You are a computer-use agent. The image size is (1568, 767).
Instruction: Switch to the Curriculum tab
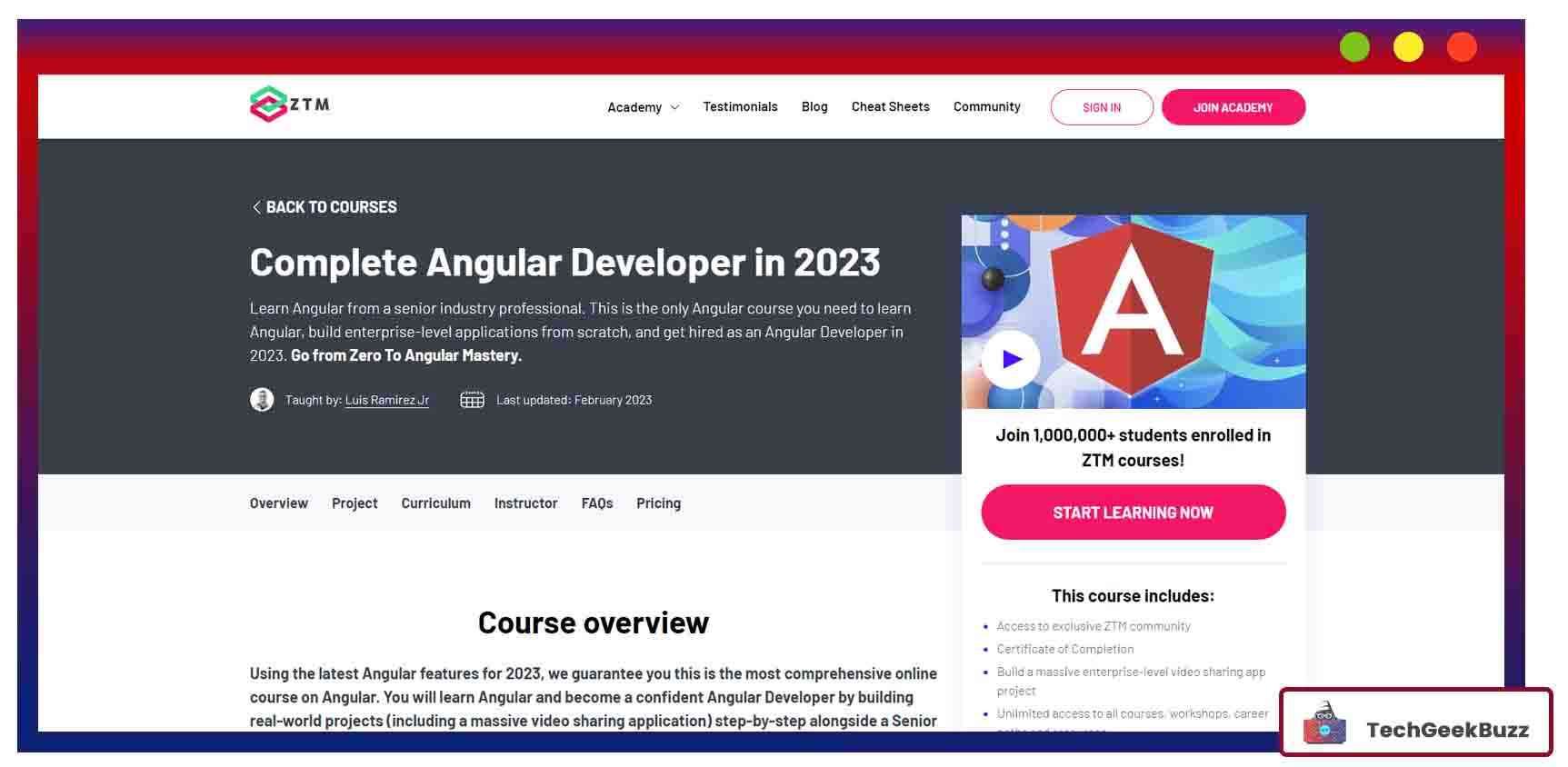tap(435, 503)
